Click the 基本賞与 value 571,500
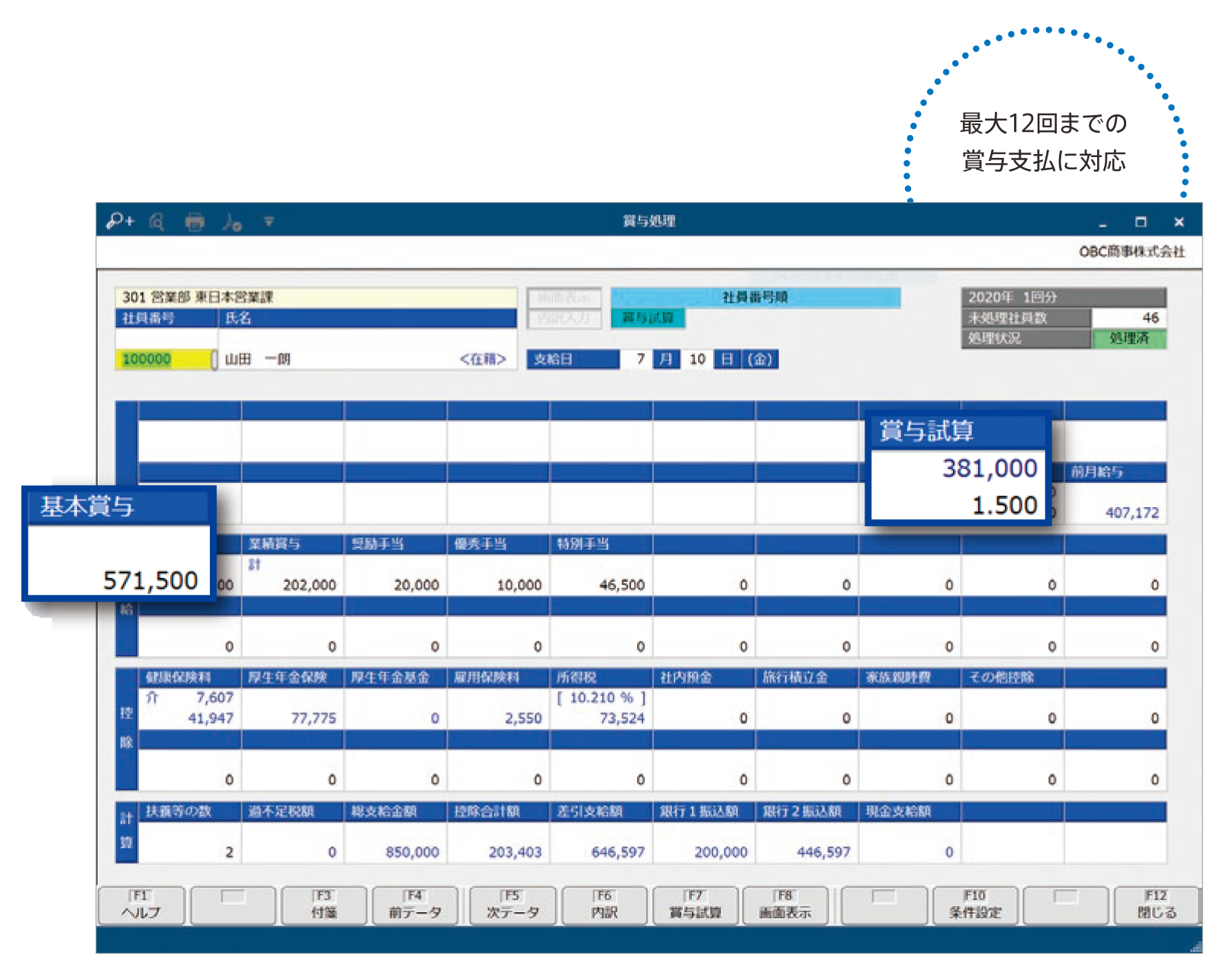The width and height of the screenshot is (1223, 980). pos(150,580)
